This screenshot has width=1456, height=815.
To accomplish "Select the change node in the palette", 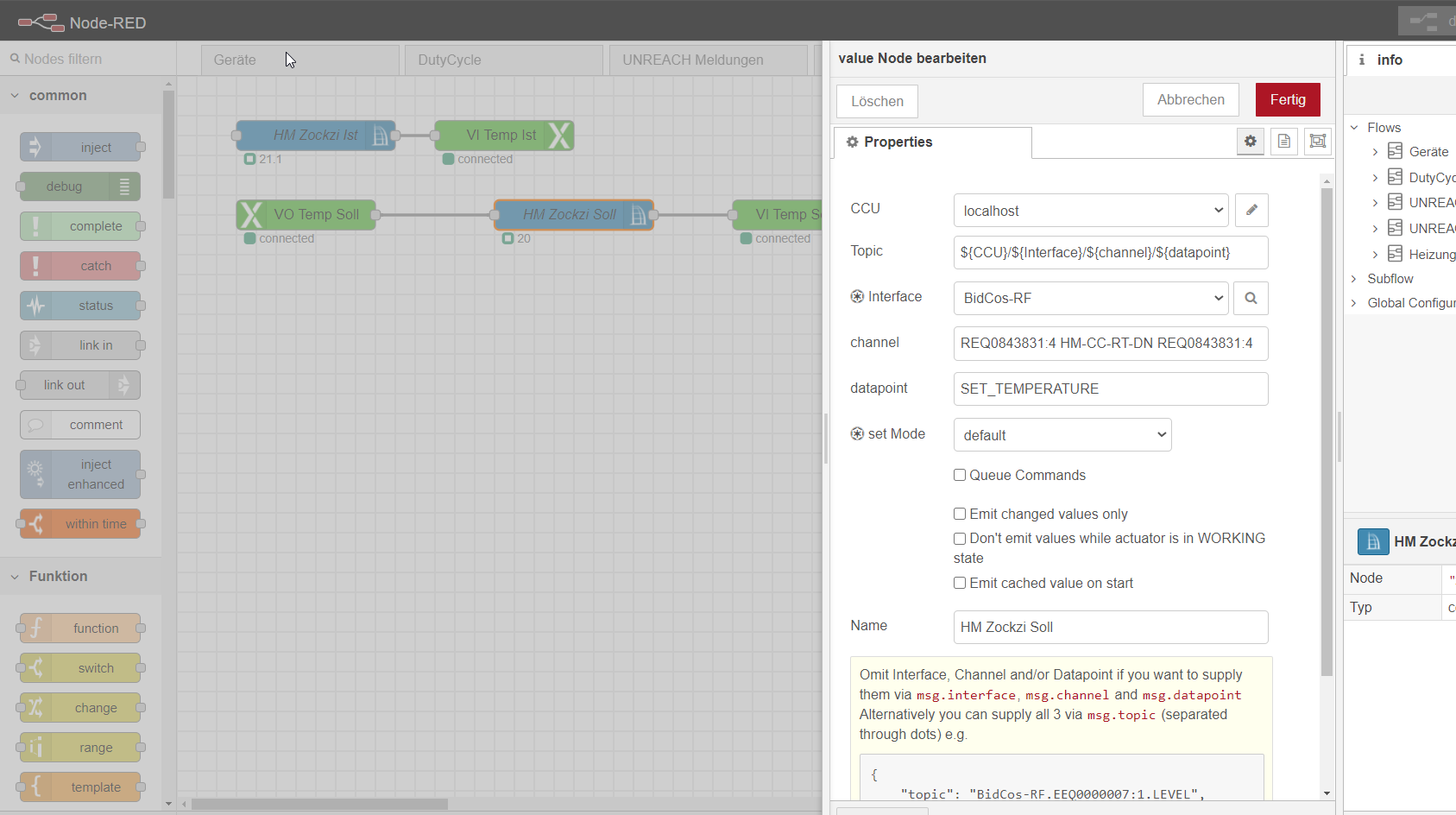I will (x=80, y=708).
